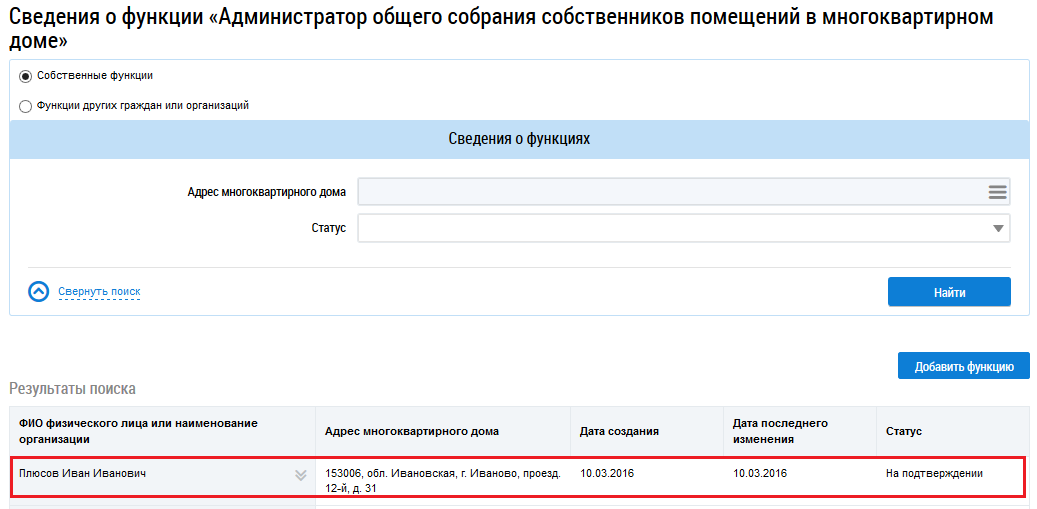Click the "Добавить функцию" button
This screenshot has width=1037, height=509.
(963, 367)
